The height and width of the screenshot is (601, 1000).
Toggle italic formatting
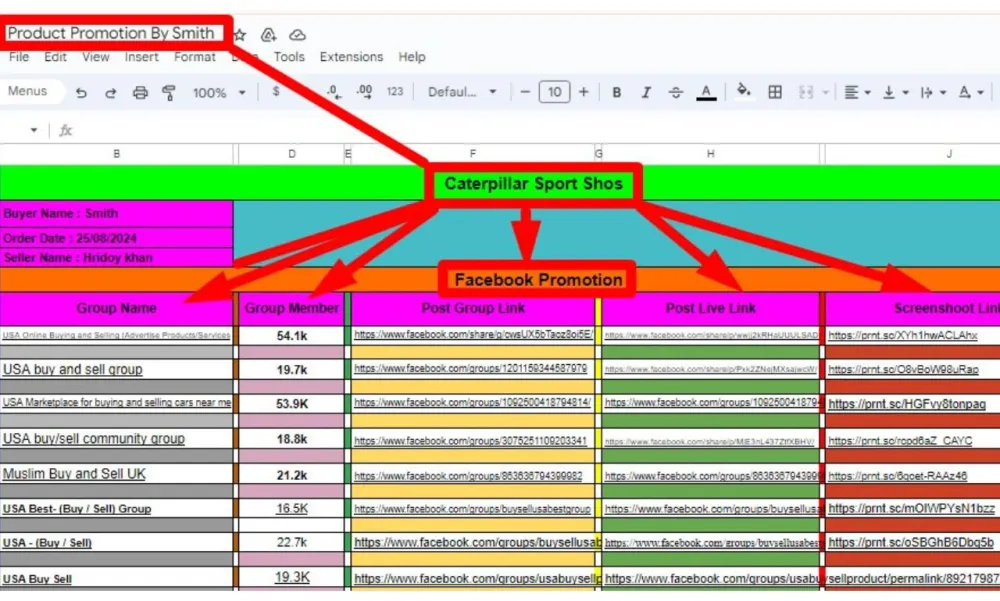click(646, 93)
